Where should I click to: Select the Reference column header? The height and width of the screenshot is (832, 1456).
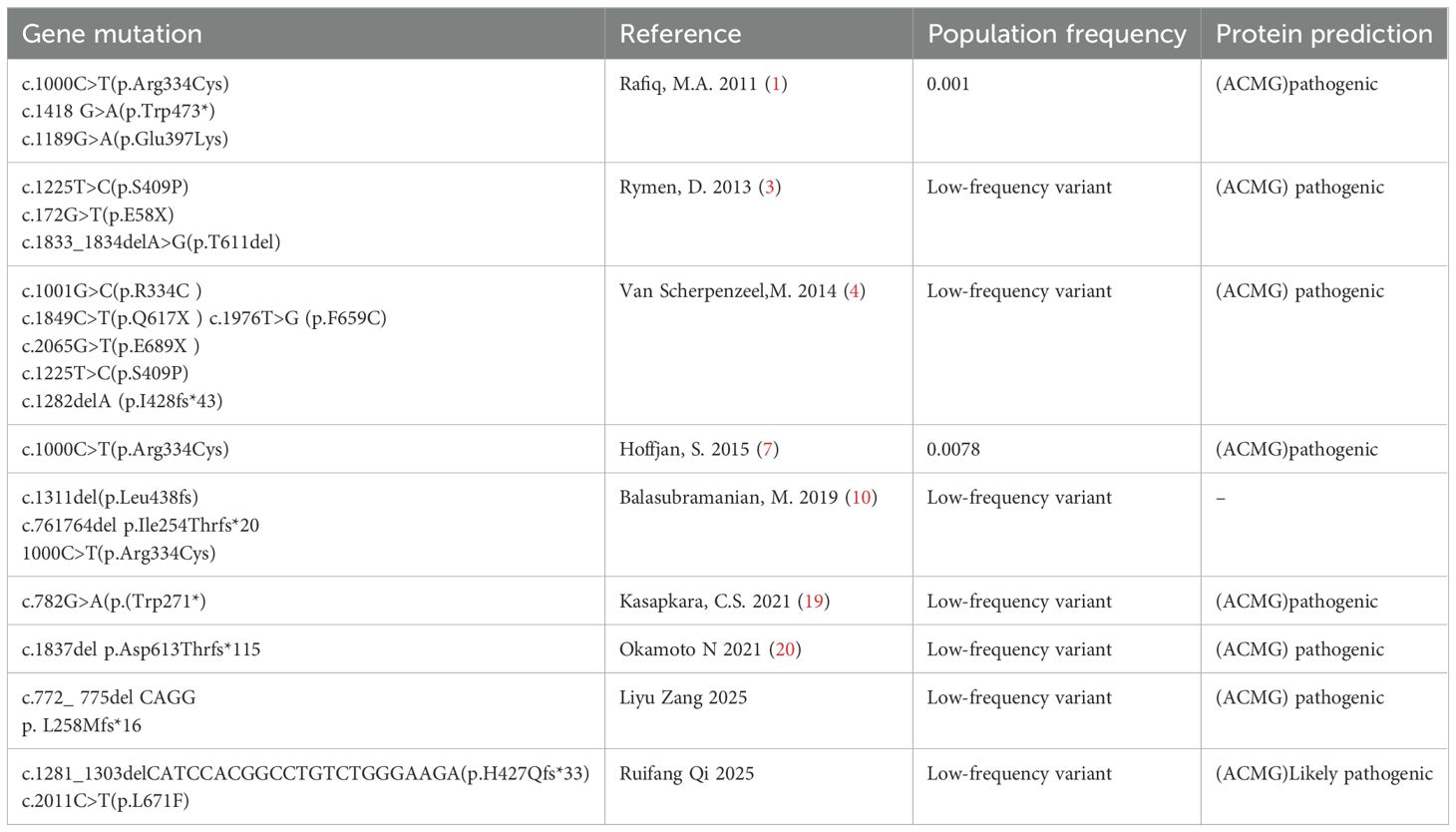680,34
